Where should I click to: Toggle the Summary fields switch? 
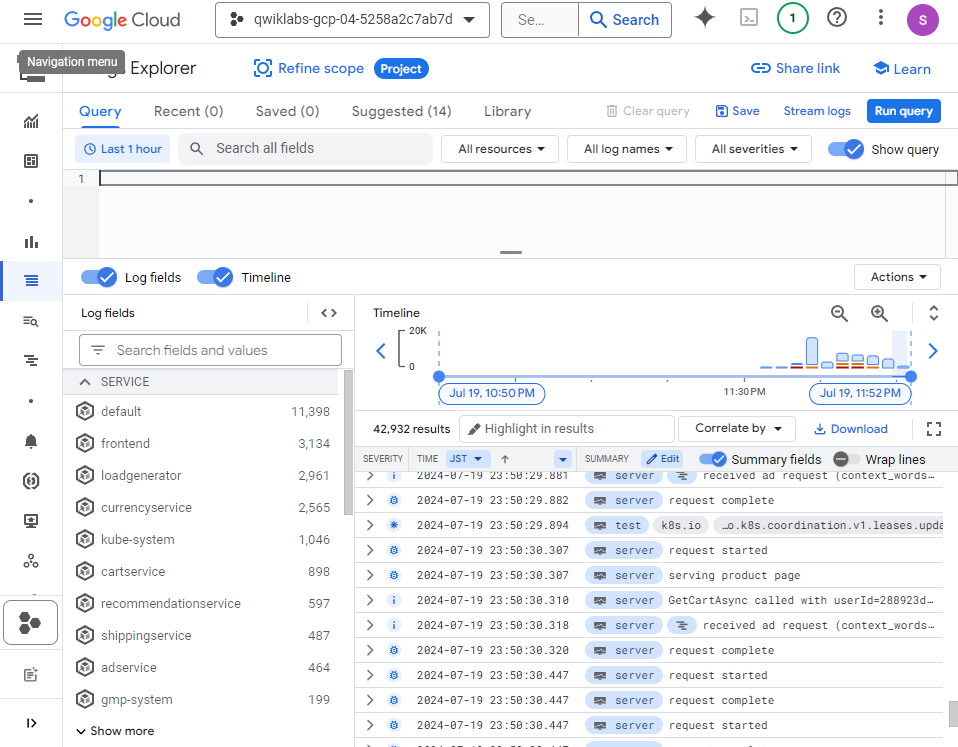(712, 459)
